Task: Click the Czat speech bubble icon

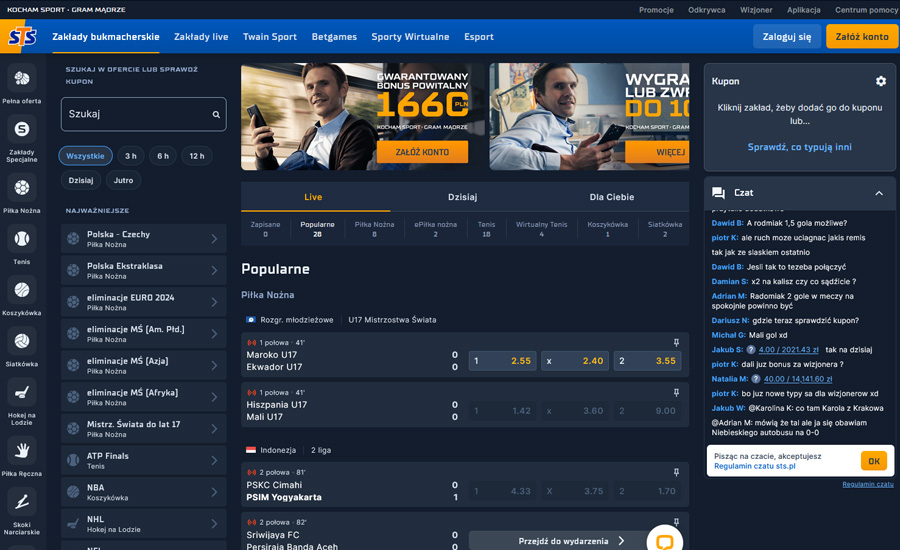Action: pyautogui.click(x=718, y=193)
